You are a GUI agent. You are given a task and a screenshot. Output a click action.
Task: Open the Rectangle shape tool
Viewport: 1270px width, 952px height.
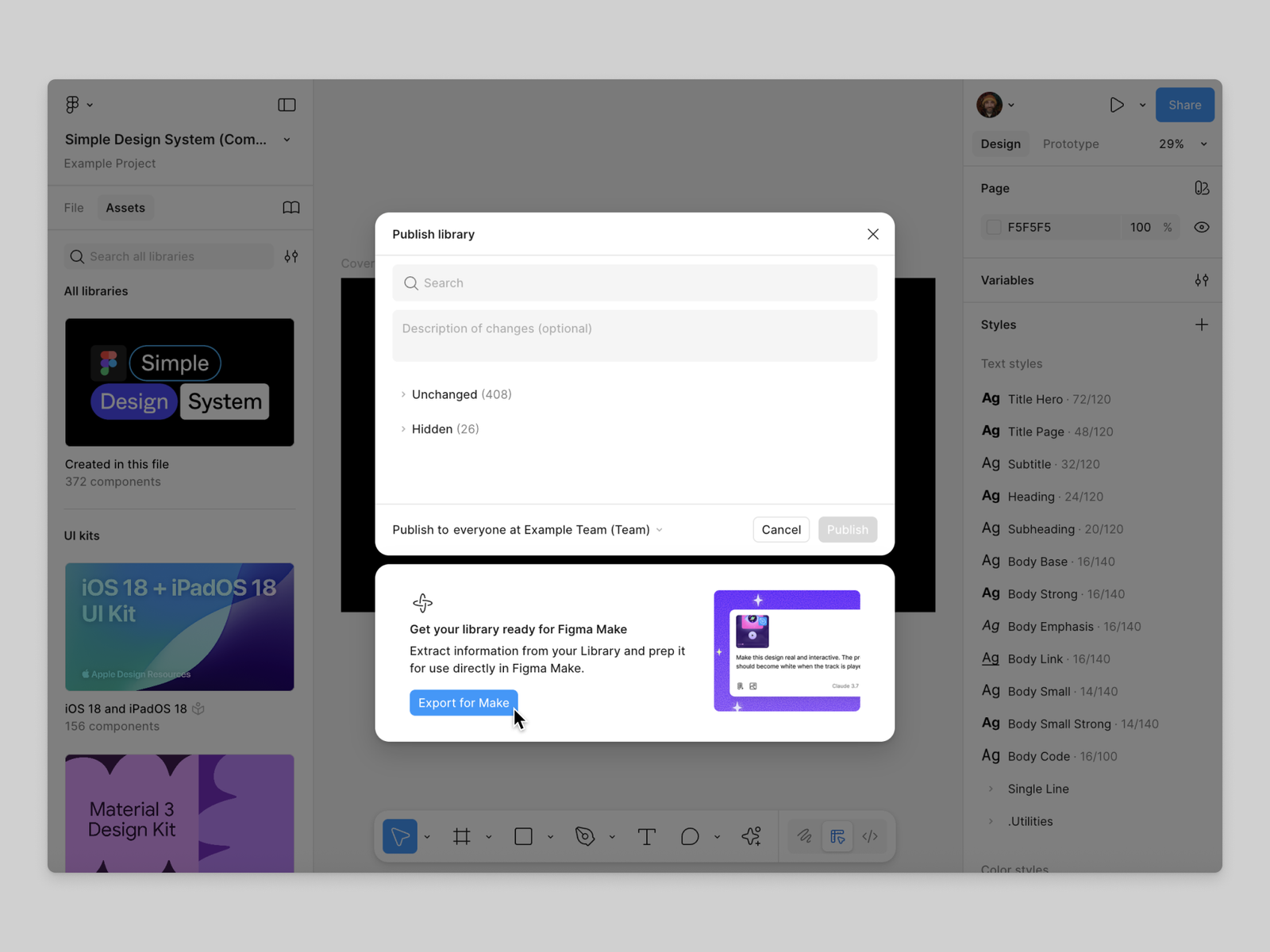[523, 835]
